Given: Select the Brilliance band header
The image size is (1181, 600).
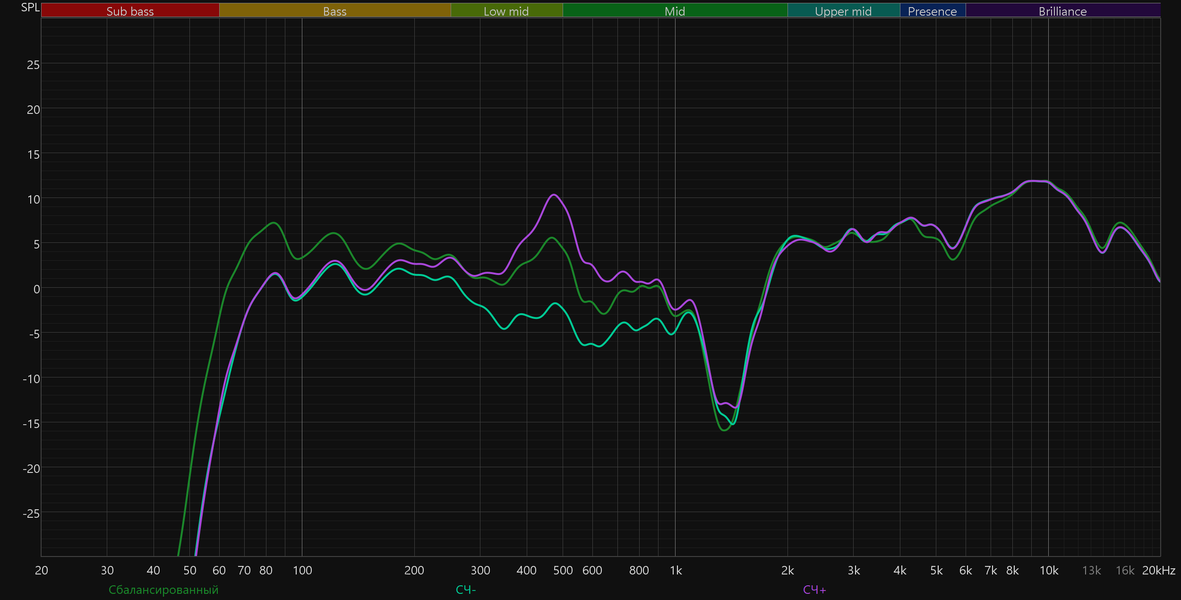Looking at the screenshot, I should 1063,11.
